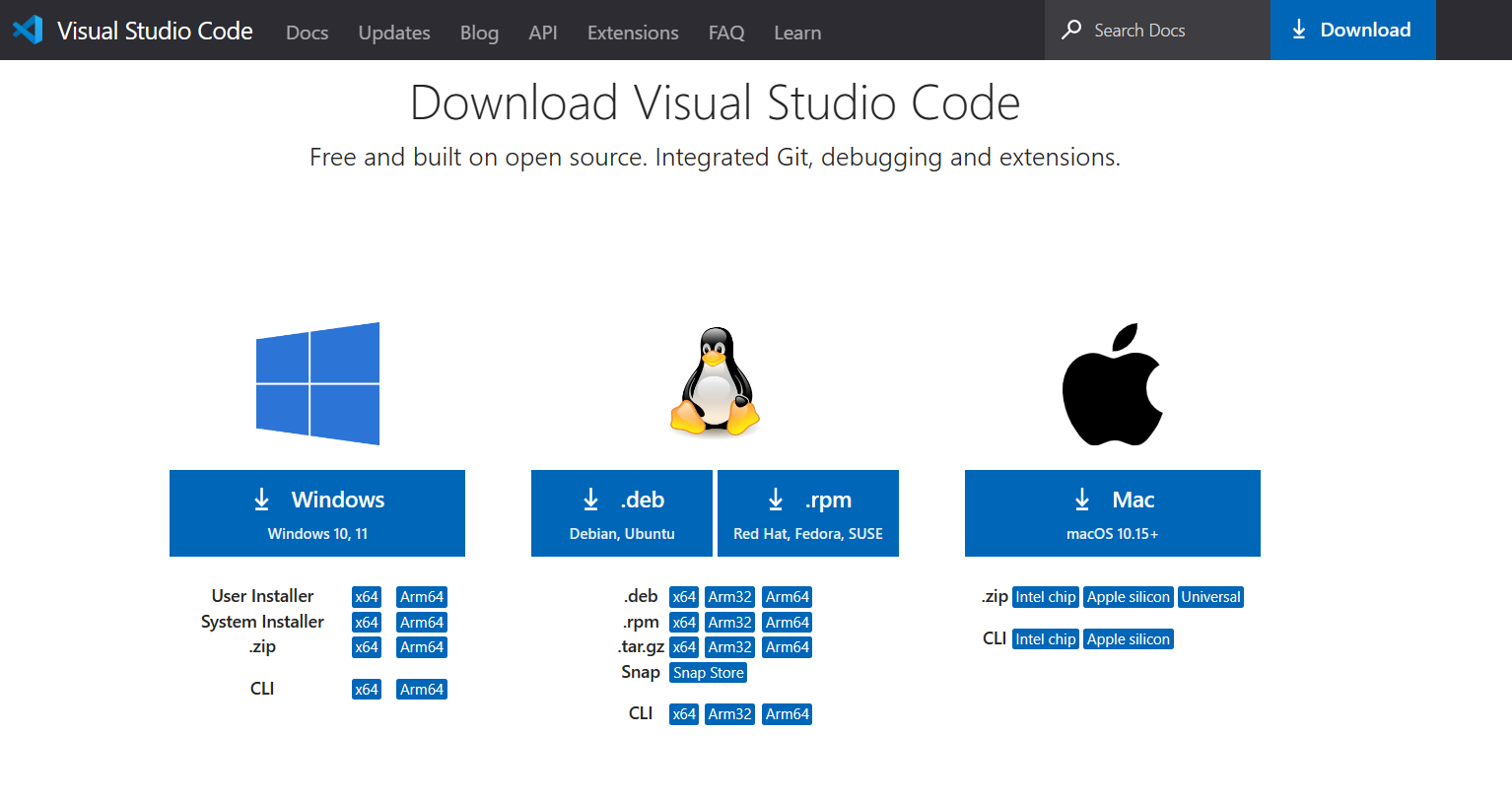The image size is (1512, 802).
Task: Click the Linux Tux penguin image
Action: (x=715, y=382)
